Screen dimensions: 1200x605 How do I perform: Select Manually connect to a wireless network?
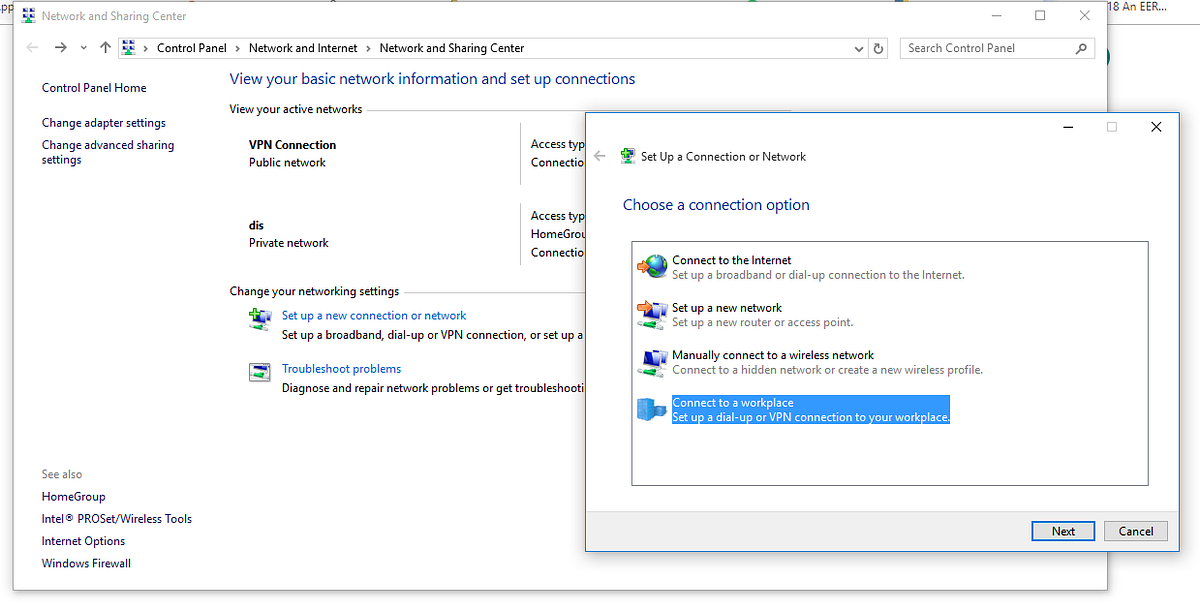[x=828, y=362]
